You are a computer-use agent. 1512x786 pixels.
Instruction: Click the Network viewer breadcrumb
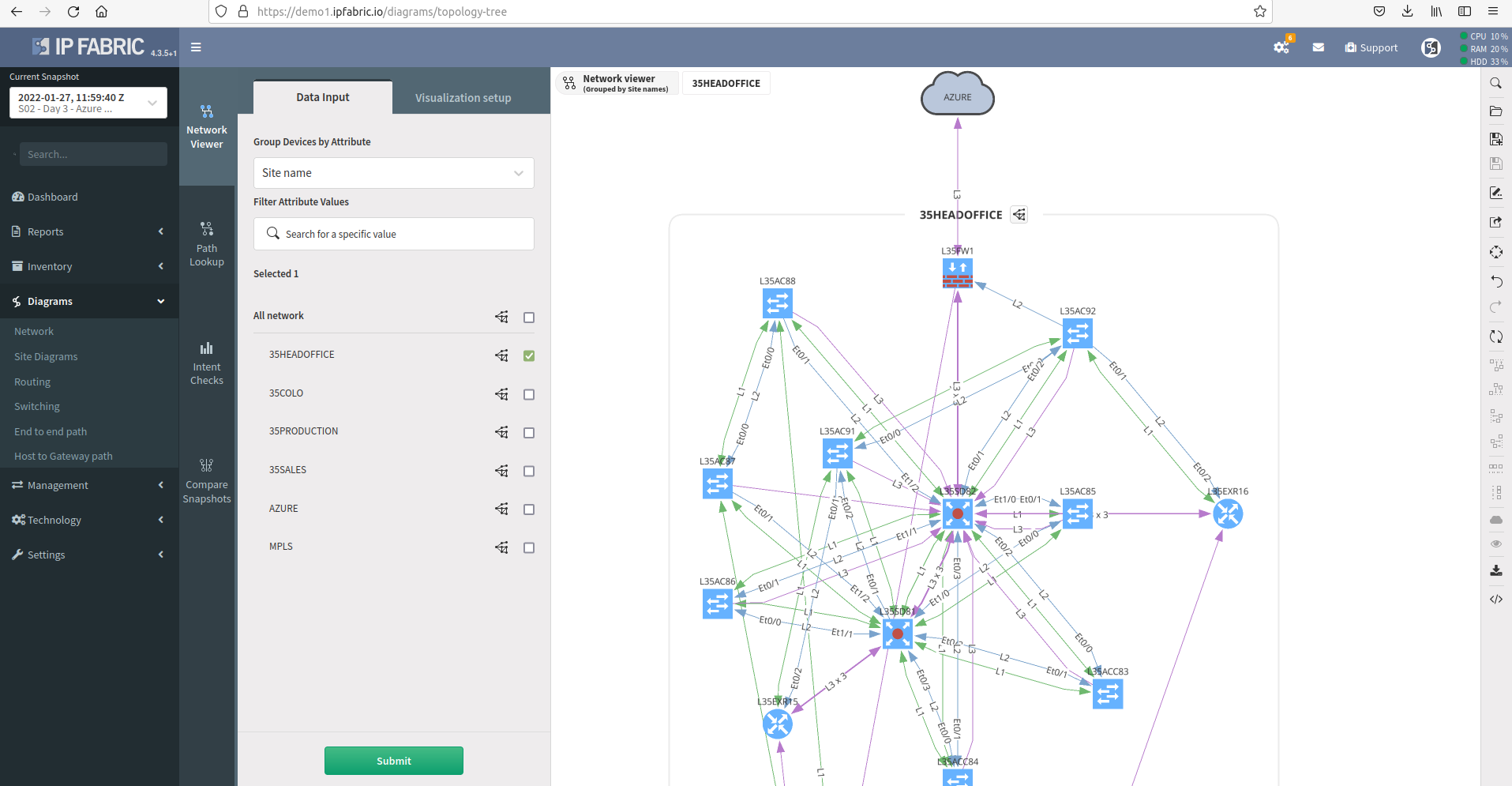[x=618, y=83]
